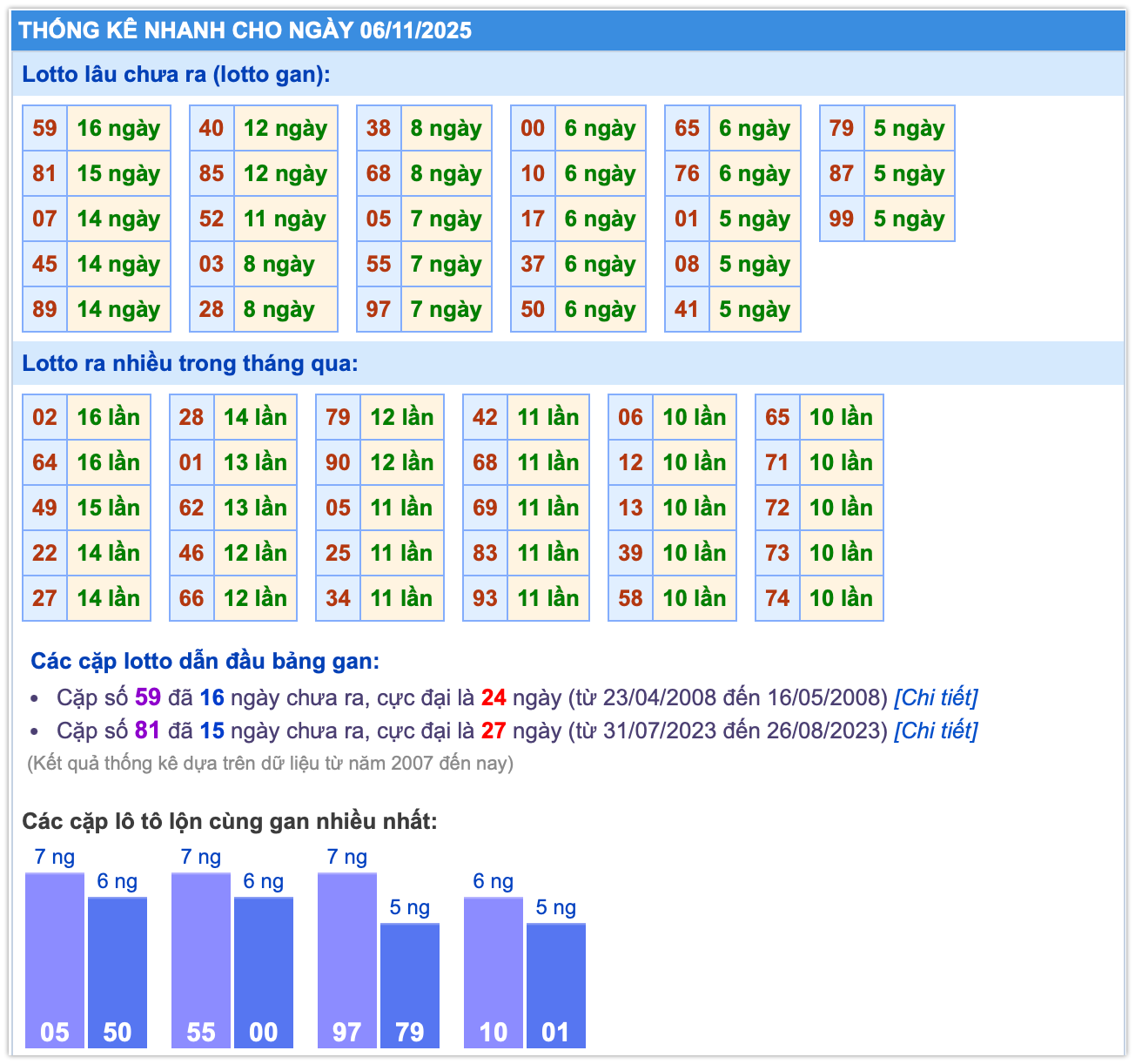Select the chart bar labeled 05

55,960
